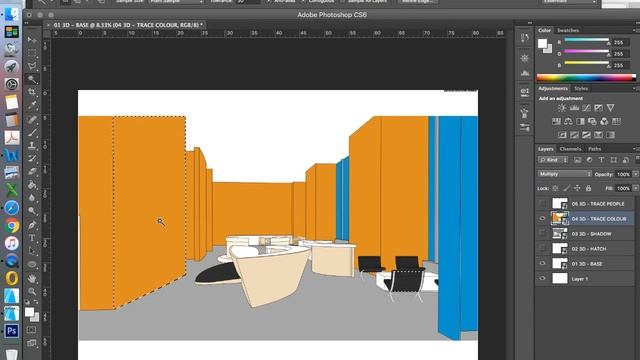Switch to the Styles tab

coord(581,89)
